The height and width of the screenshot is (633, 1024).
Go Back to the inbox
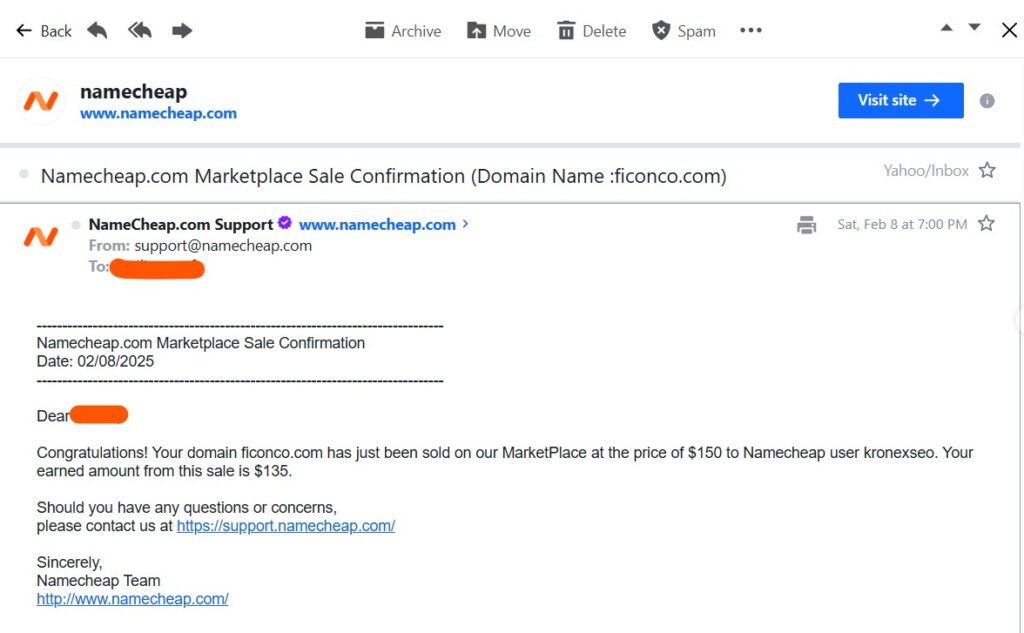pos(44,31)
